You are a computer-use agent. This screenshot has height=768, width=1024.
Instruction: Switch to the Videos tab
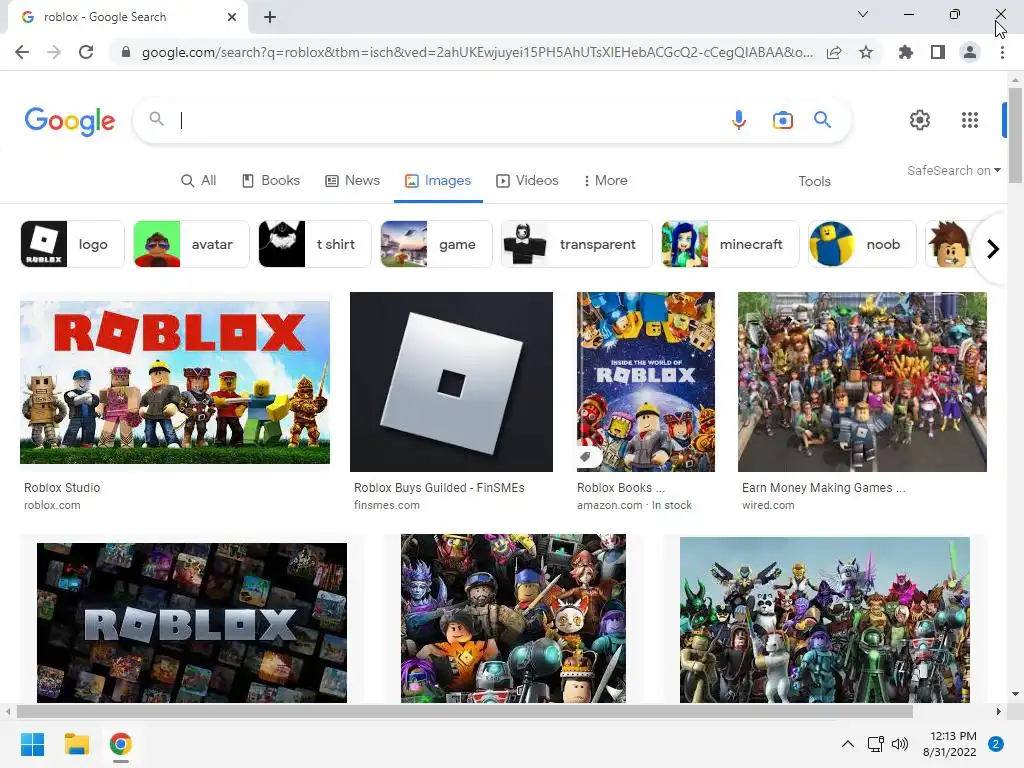pos(528,181)
